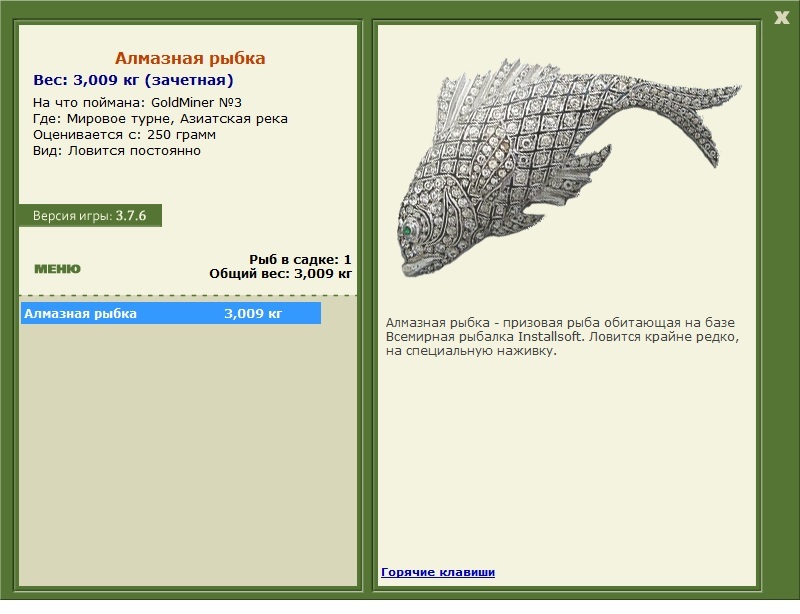Select Алмазная рыбка row in keepnet list
This screenshot has height=614, width=800.
point(171,313)
